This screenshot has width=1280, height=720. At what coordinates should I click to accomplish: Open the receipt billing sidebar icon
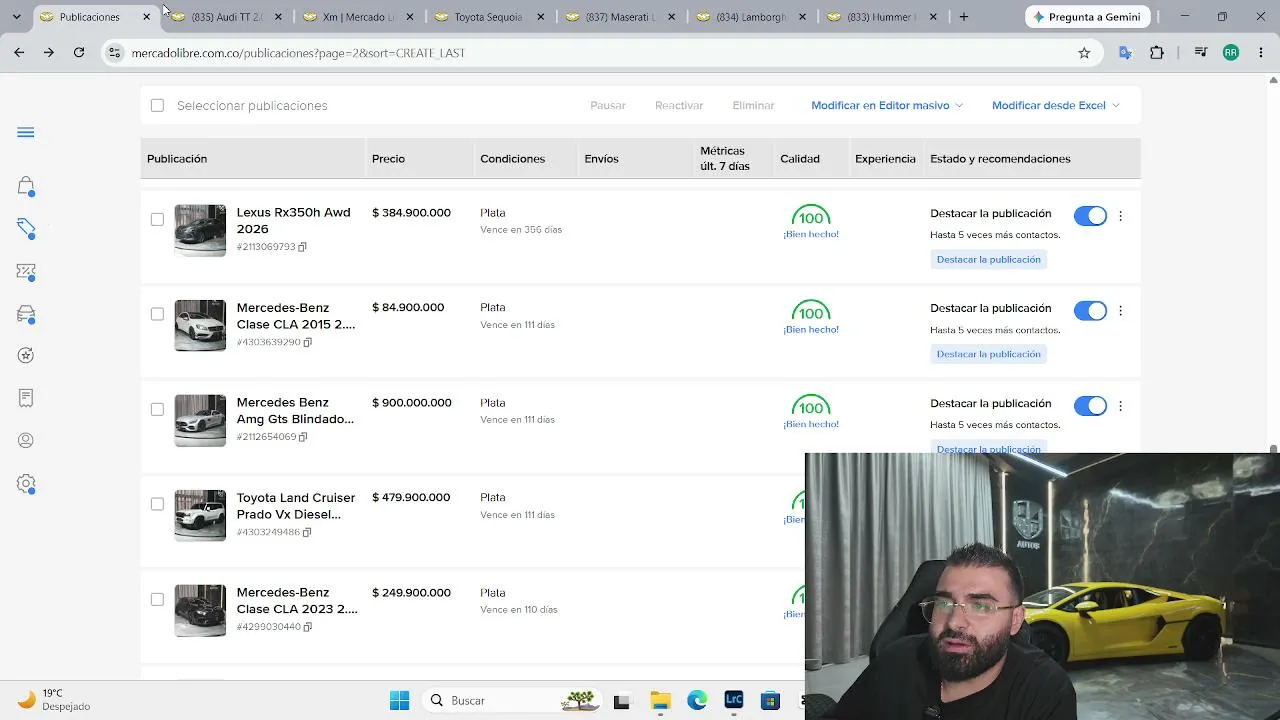[x=26, y=398]
